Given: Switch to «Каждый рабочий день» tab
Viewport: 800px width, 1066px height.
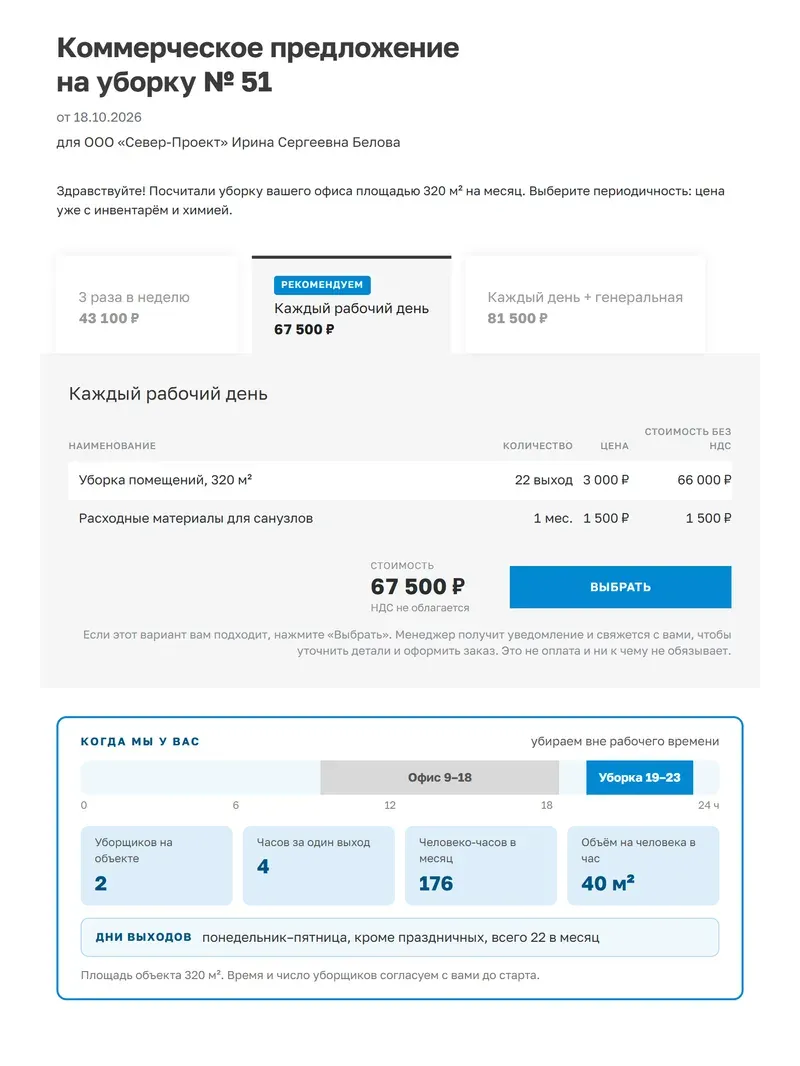Looking at the screenshot, I should [351, 306].
